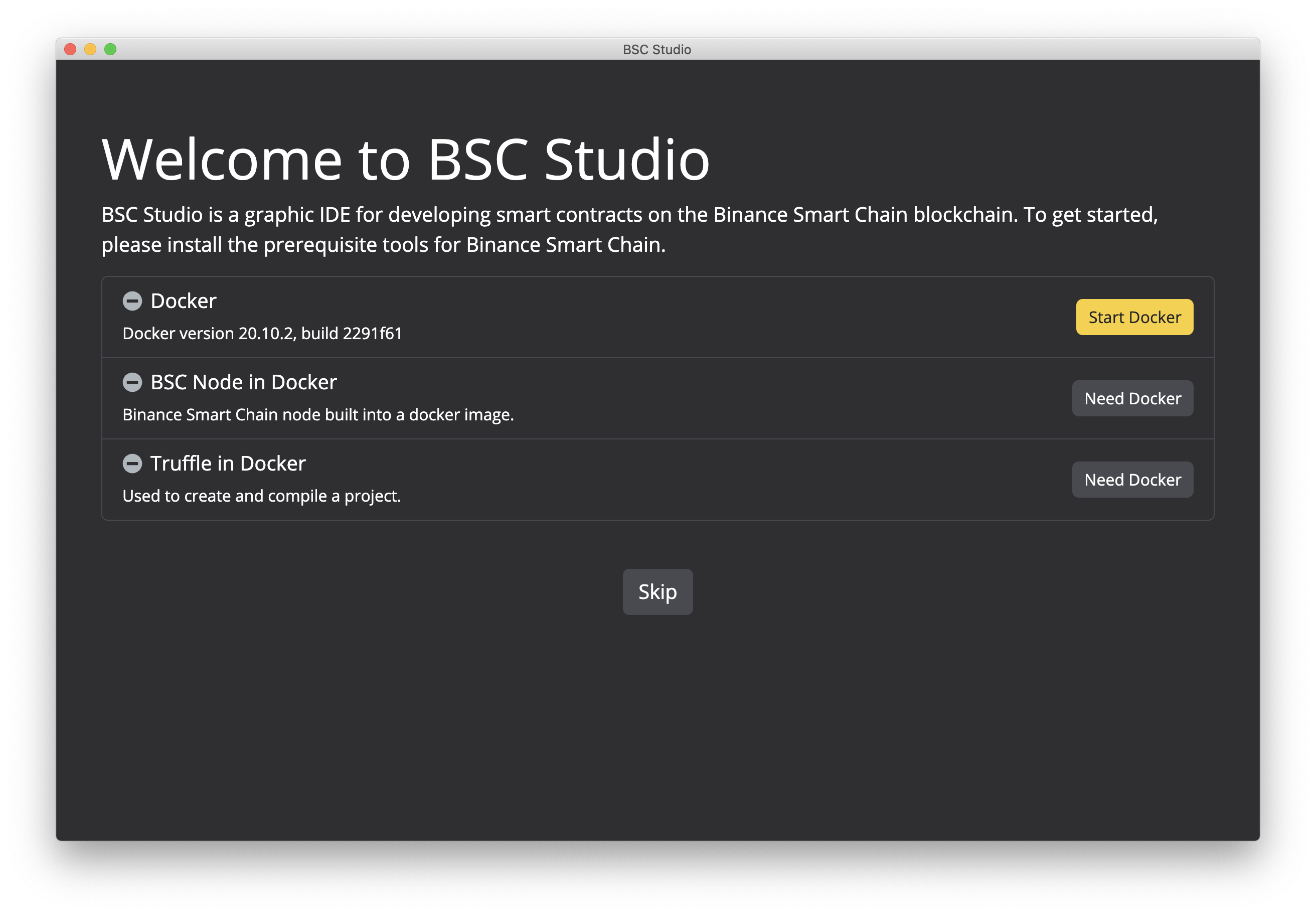Screen dimensions: 1316x915
Task: Click Need Docker for BSC Node
Action: pos(1132,398)
